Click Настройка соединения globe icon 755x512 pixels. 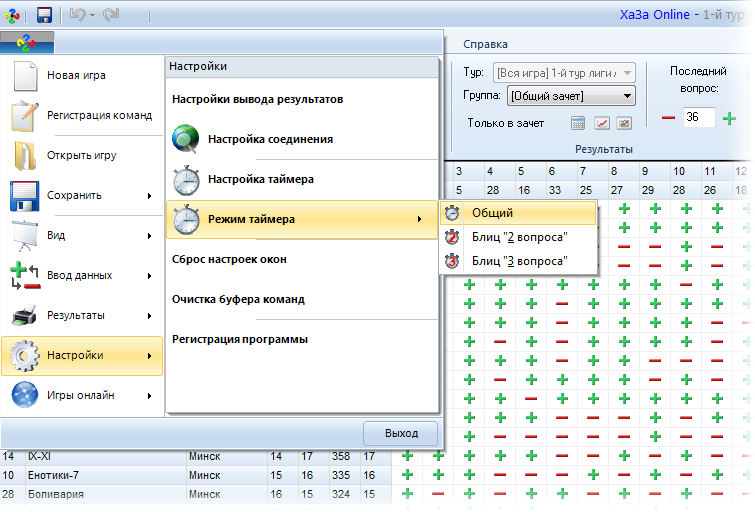(185, 139)
